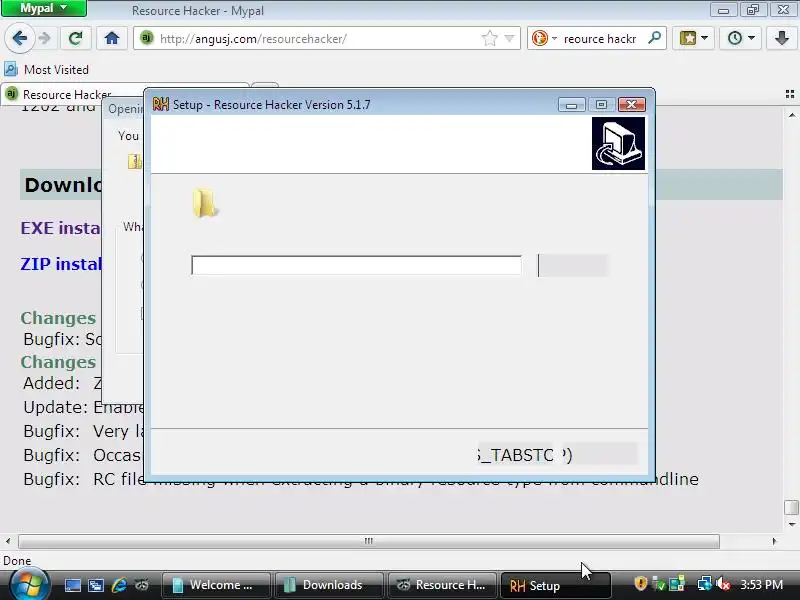Click the DuckDuckGo search engine icon
The width and height of the screenshot is (800, 600).
[539, 38]
